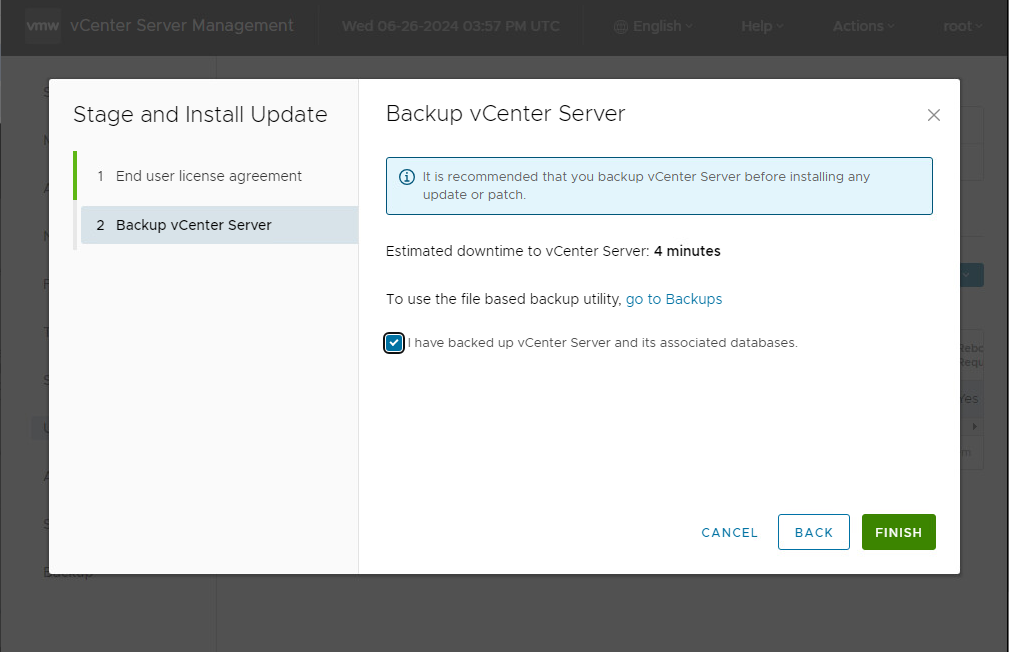1009x652 pixels.
Task: Follow the go to Backups link
Action: pos(674,299)
